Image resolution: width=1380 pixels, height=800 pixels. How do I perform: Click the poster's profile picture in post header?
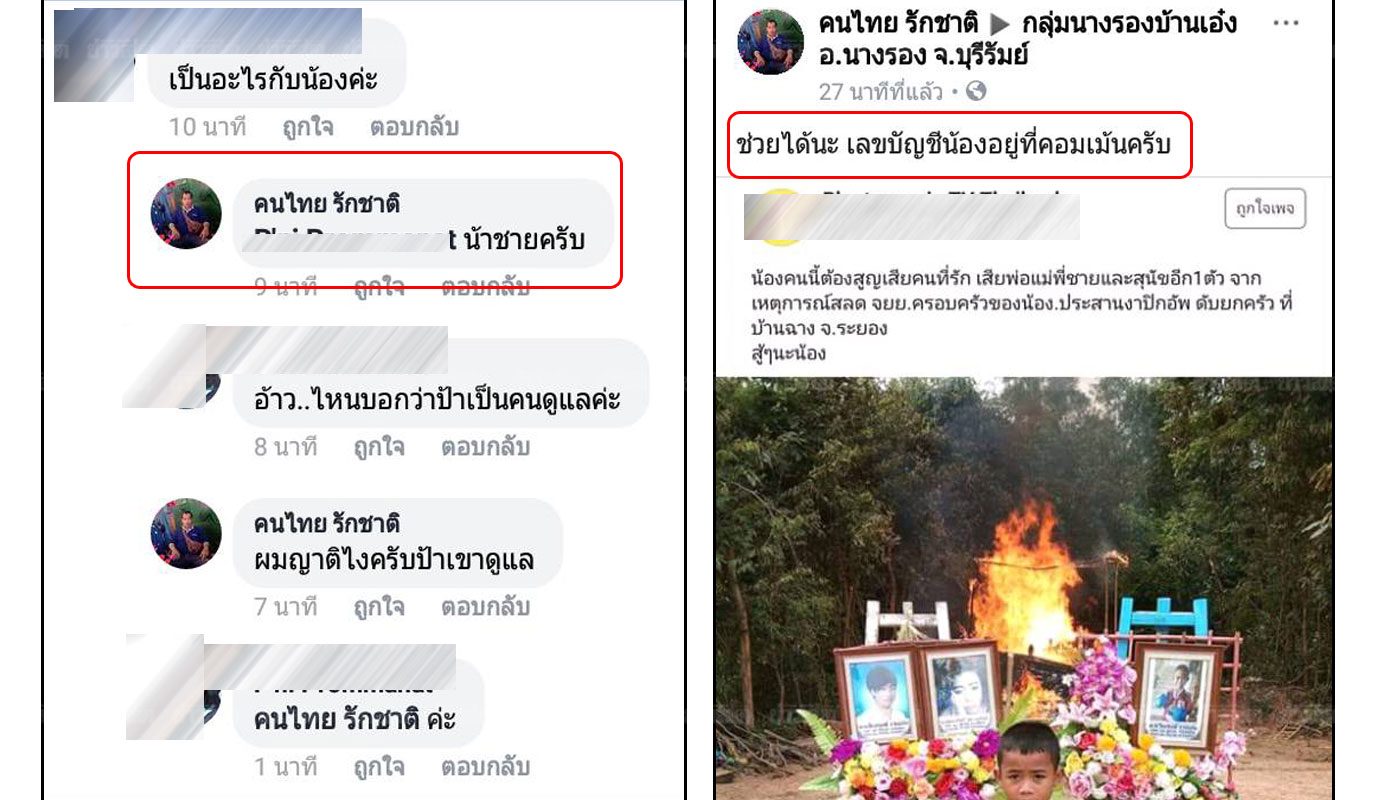[x=770, y=42]
